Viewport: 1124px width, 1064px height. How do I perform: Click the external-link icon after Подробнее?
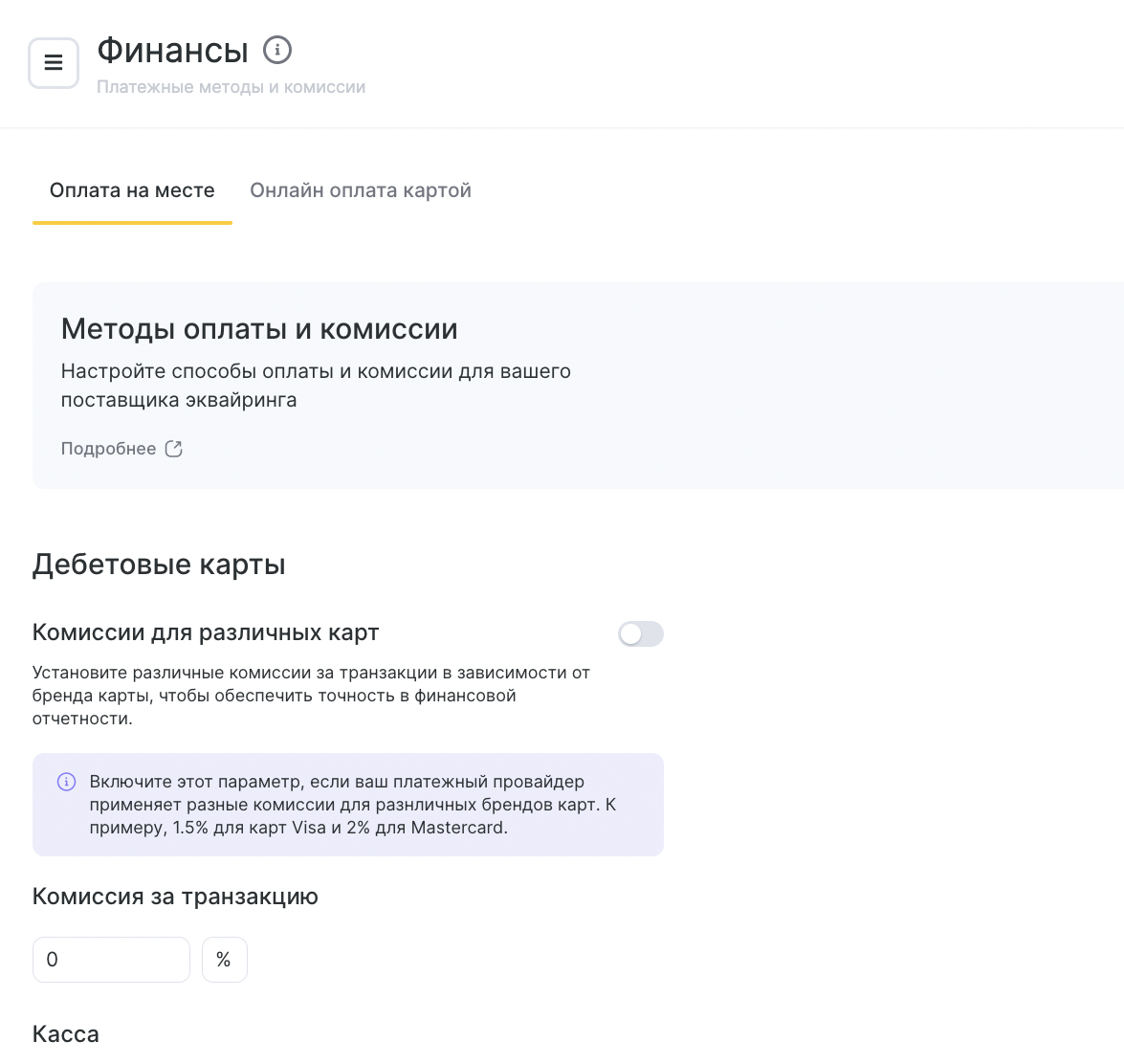(173, 449)
